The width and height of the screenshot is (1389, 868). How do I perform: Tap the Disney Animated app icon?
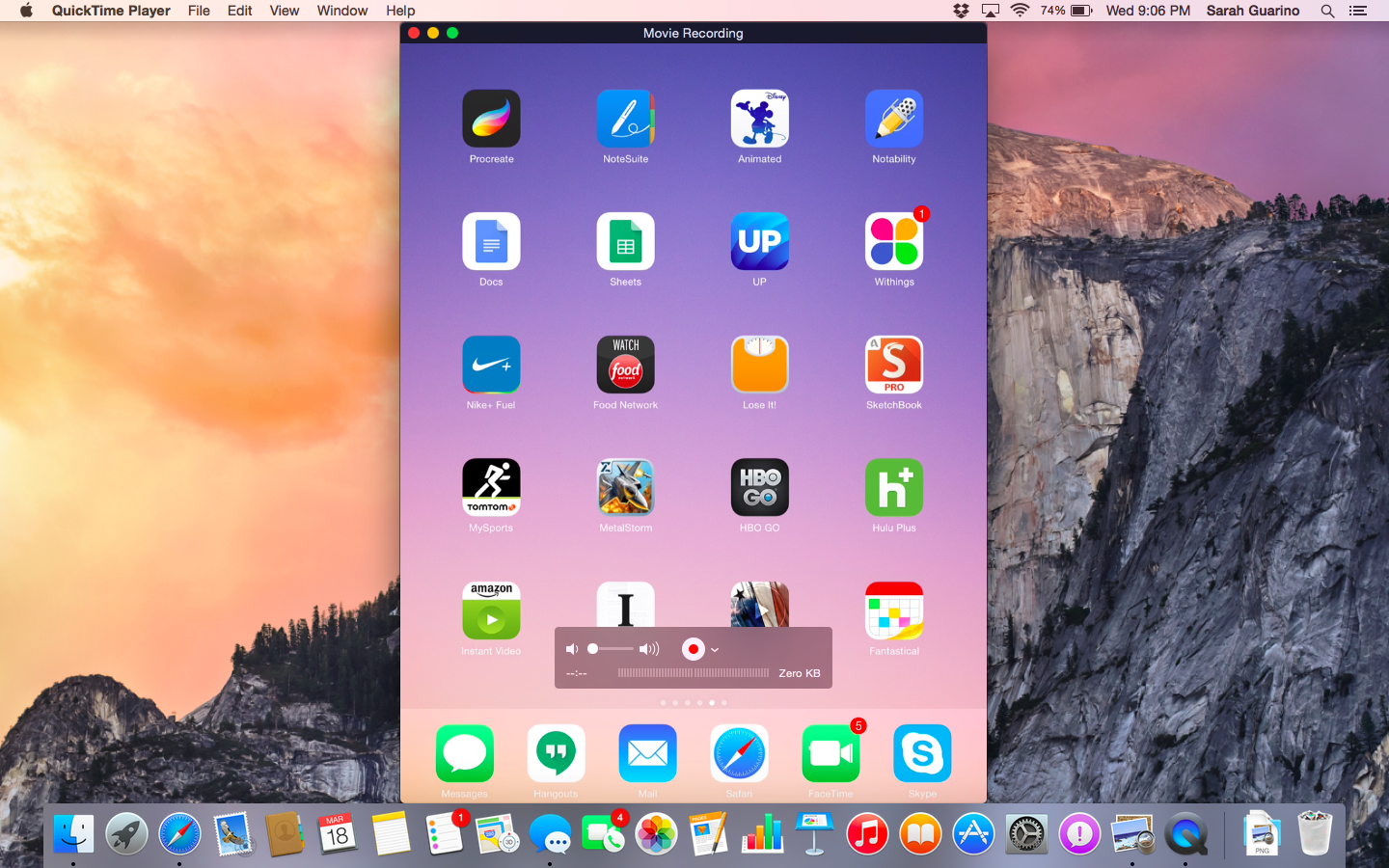[x=759, y=119]
